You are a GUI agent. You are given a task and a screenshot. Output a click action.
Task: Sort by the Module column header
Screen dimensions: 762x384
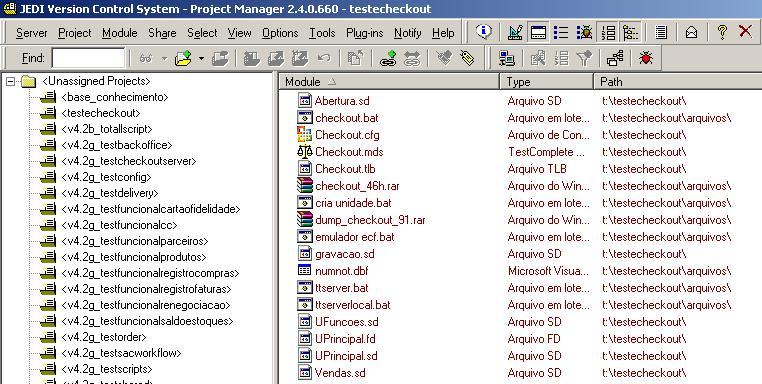tap(389, 82)
